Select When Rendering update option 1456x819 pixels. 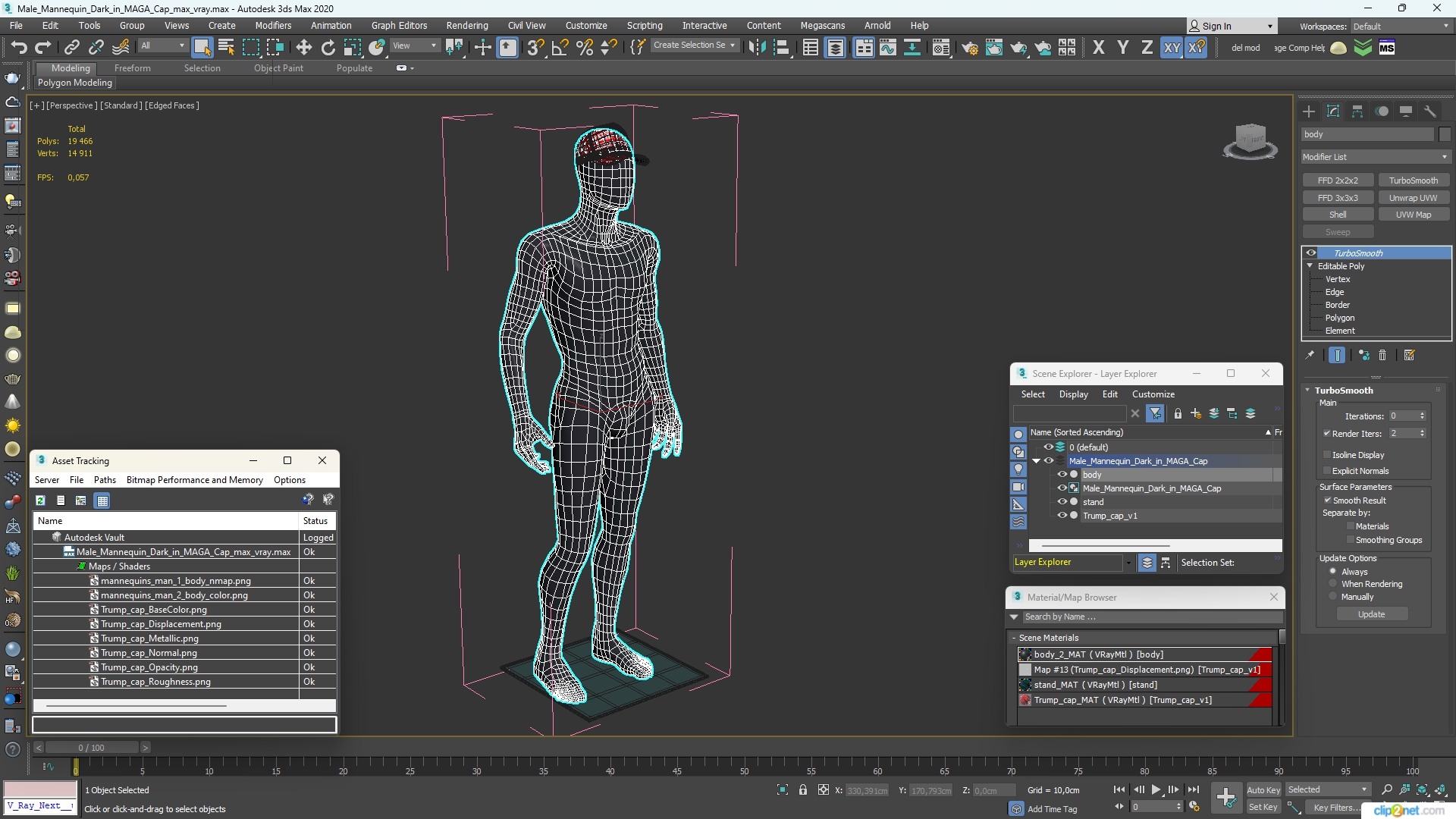point(1332,584)
